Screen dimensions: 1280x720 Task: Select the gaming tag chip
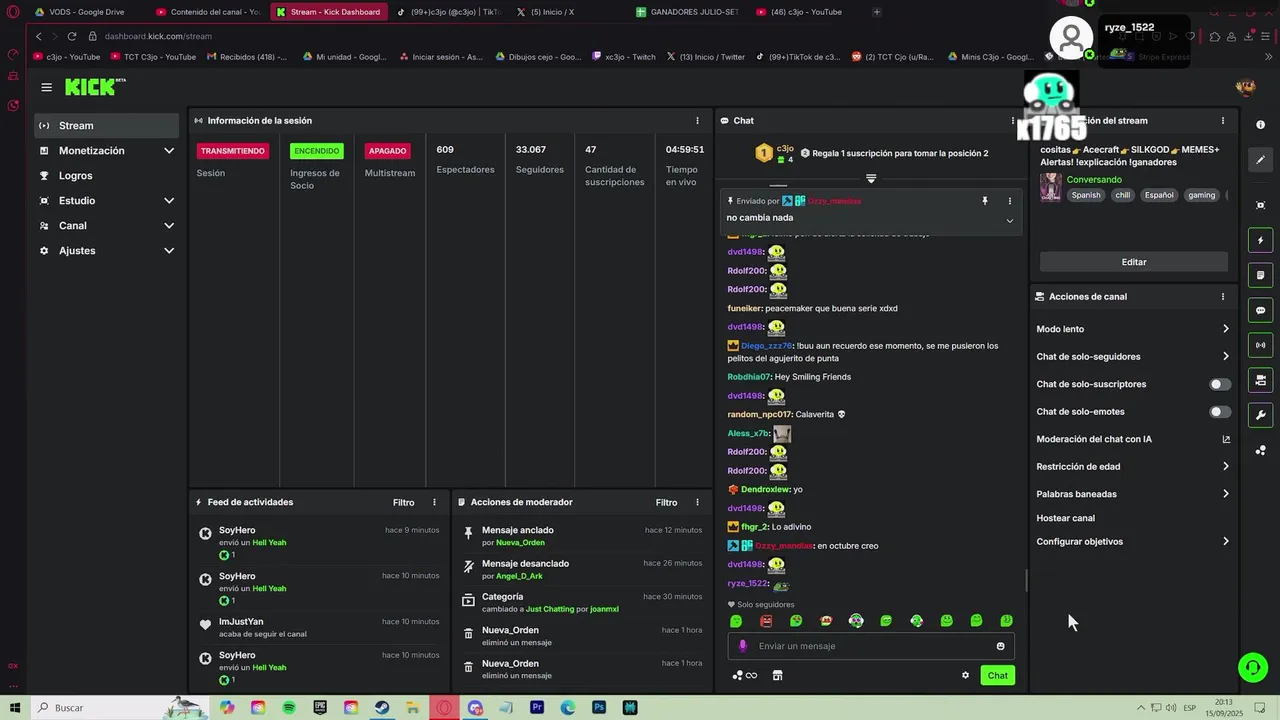tap(1201, 195)
